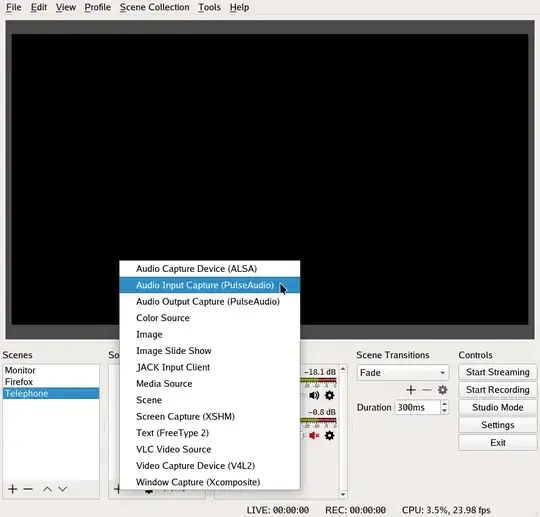Click the Studio Mode button
The image size is (540, 517).
(x=497, y=407)
